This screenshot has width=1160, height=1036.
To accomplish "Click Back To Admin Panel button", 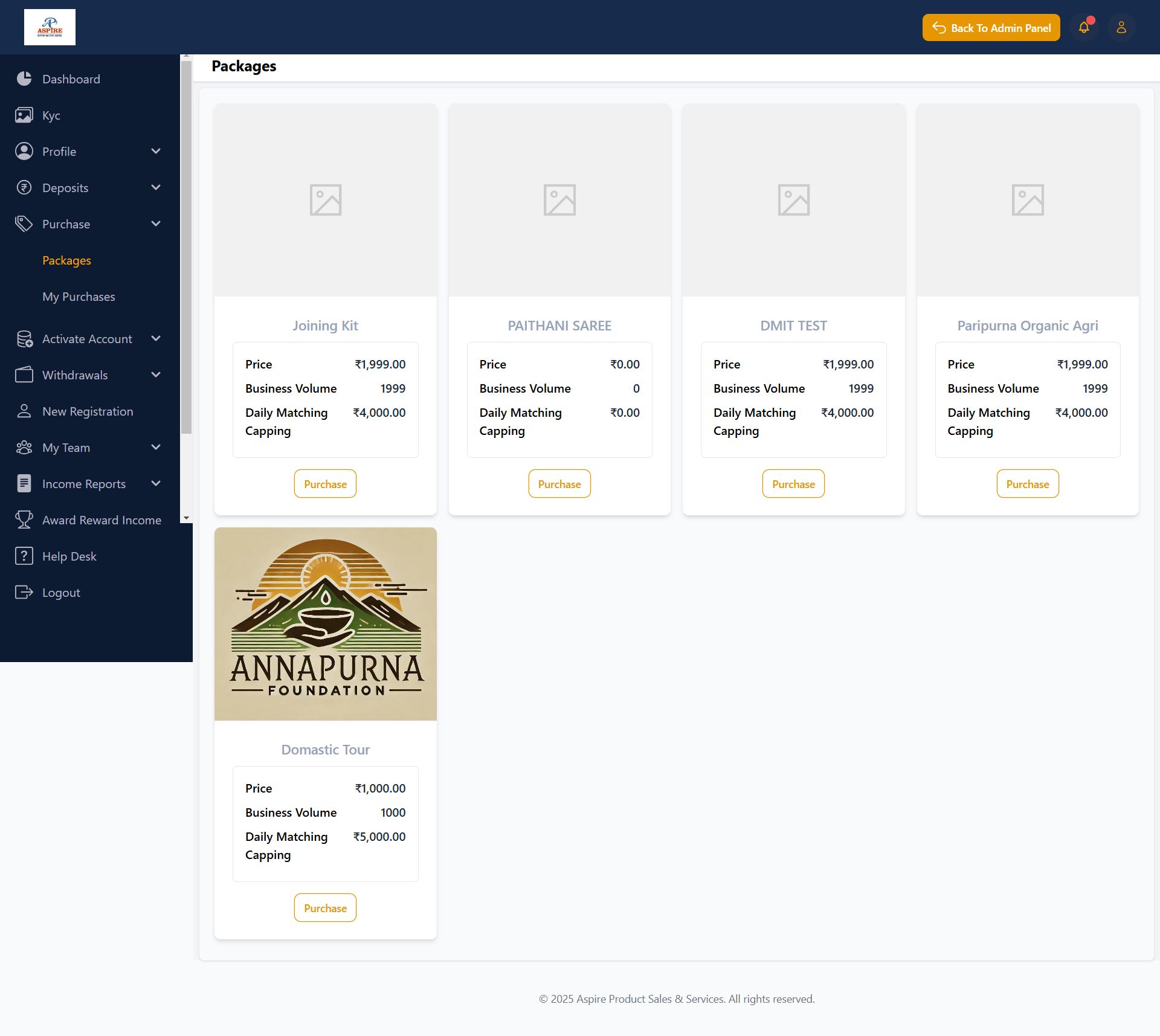I will (991, 28).
